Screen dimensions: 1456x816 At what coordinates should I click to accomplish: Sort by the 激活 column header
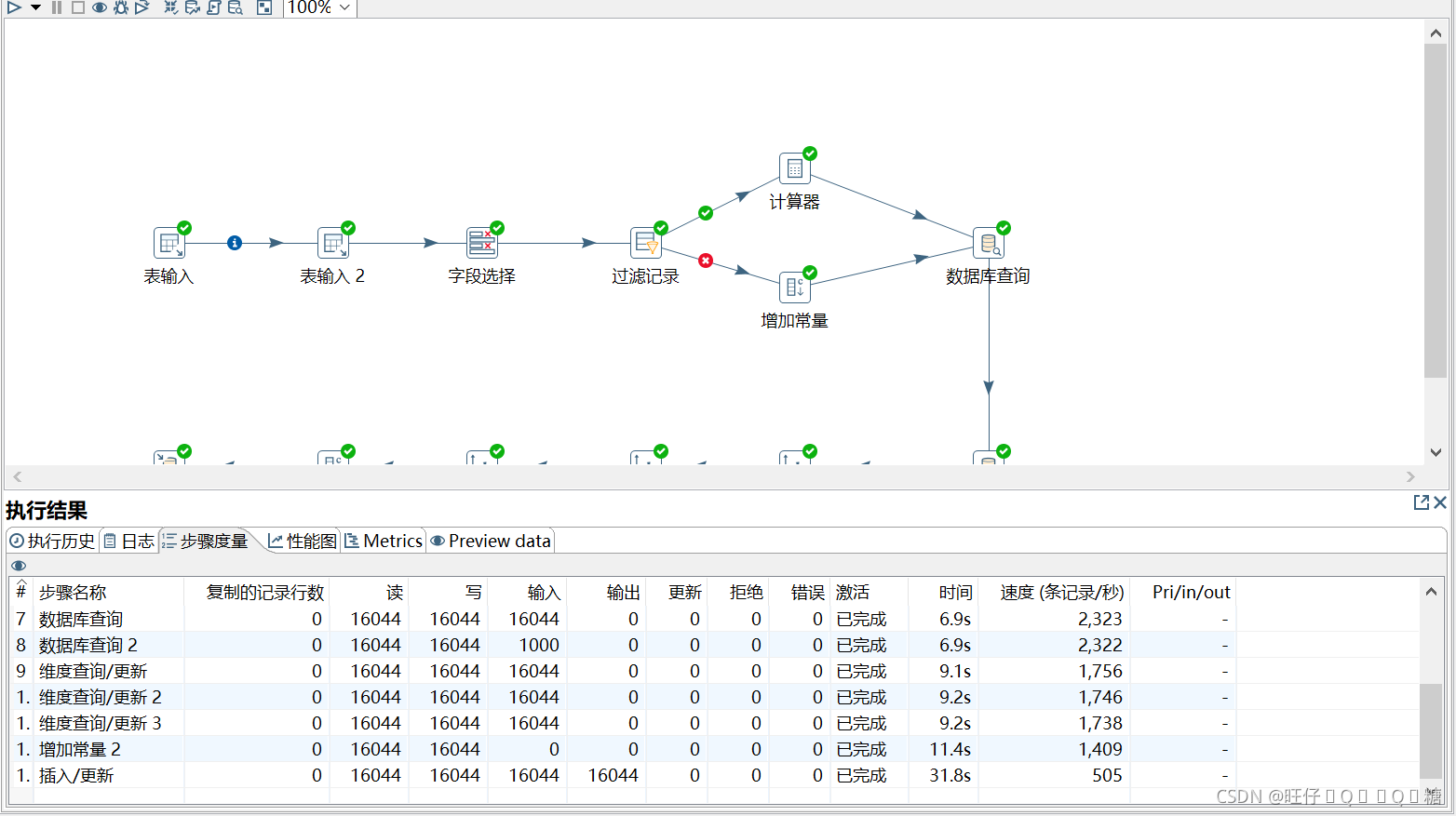pyautogui.click(x=853, y=593)
